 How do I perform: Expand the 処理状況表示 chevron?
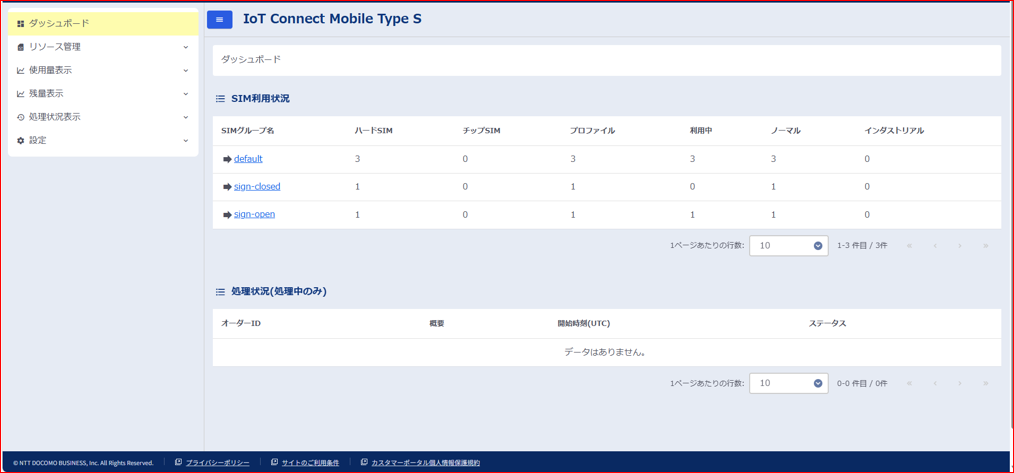186,117
